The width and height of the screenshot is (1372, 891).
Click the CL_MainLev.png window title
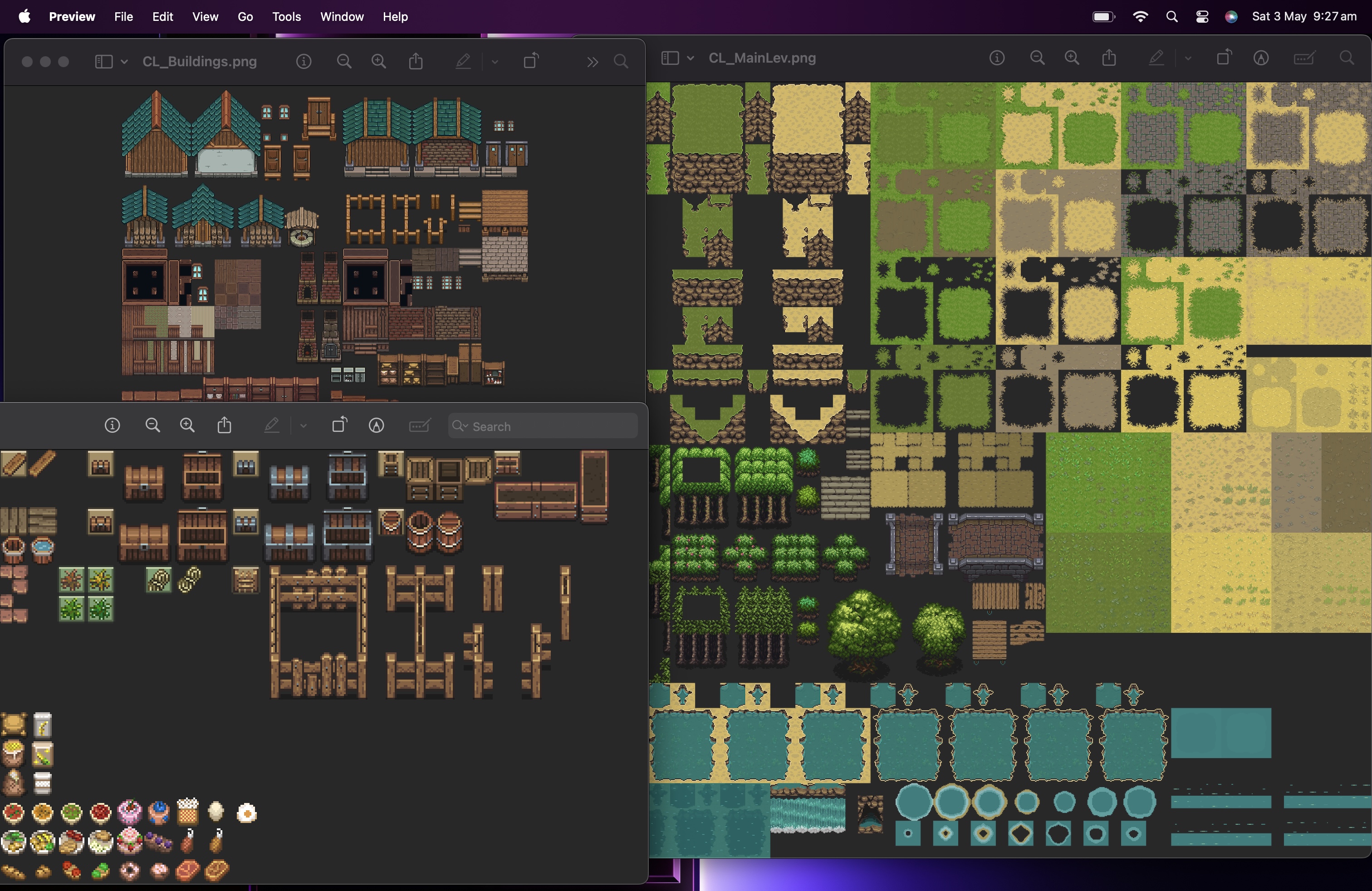click(x=761, y=58)
